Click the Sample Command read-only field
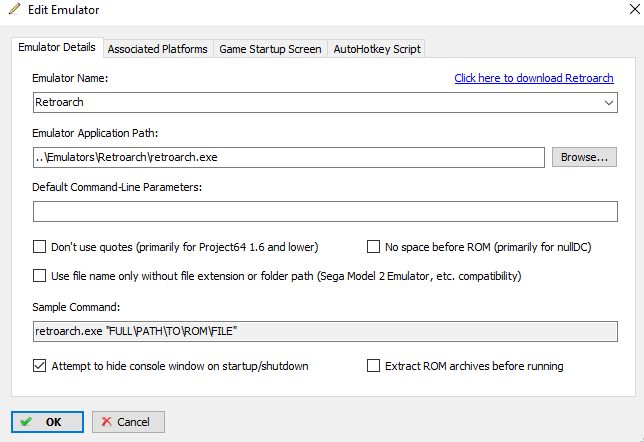The height and width of the screenshot is (442, 644). (325, 332)
